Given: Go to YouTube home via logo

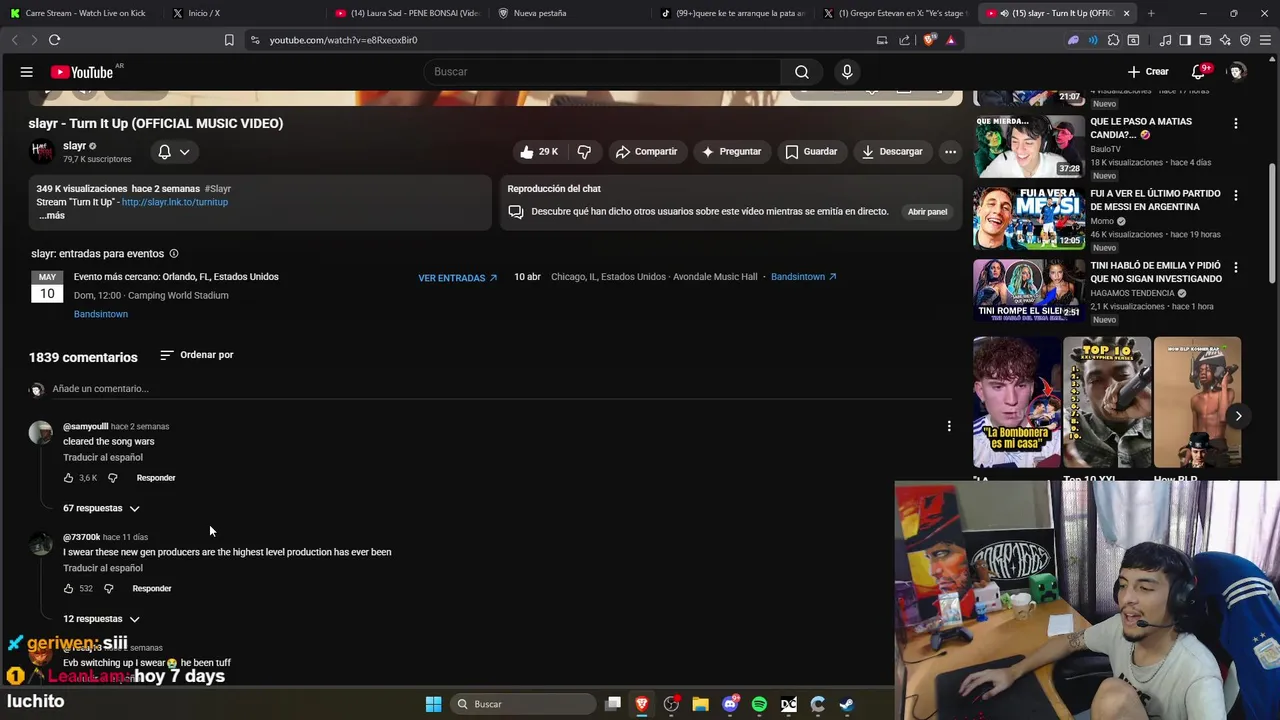Looking at the screenshot, I should (82, 72).
